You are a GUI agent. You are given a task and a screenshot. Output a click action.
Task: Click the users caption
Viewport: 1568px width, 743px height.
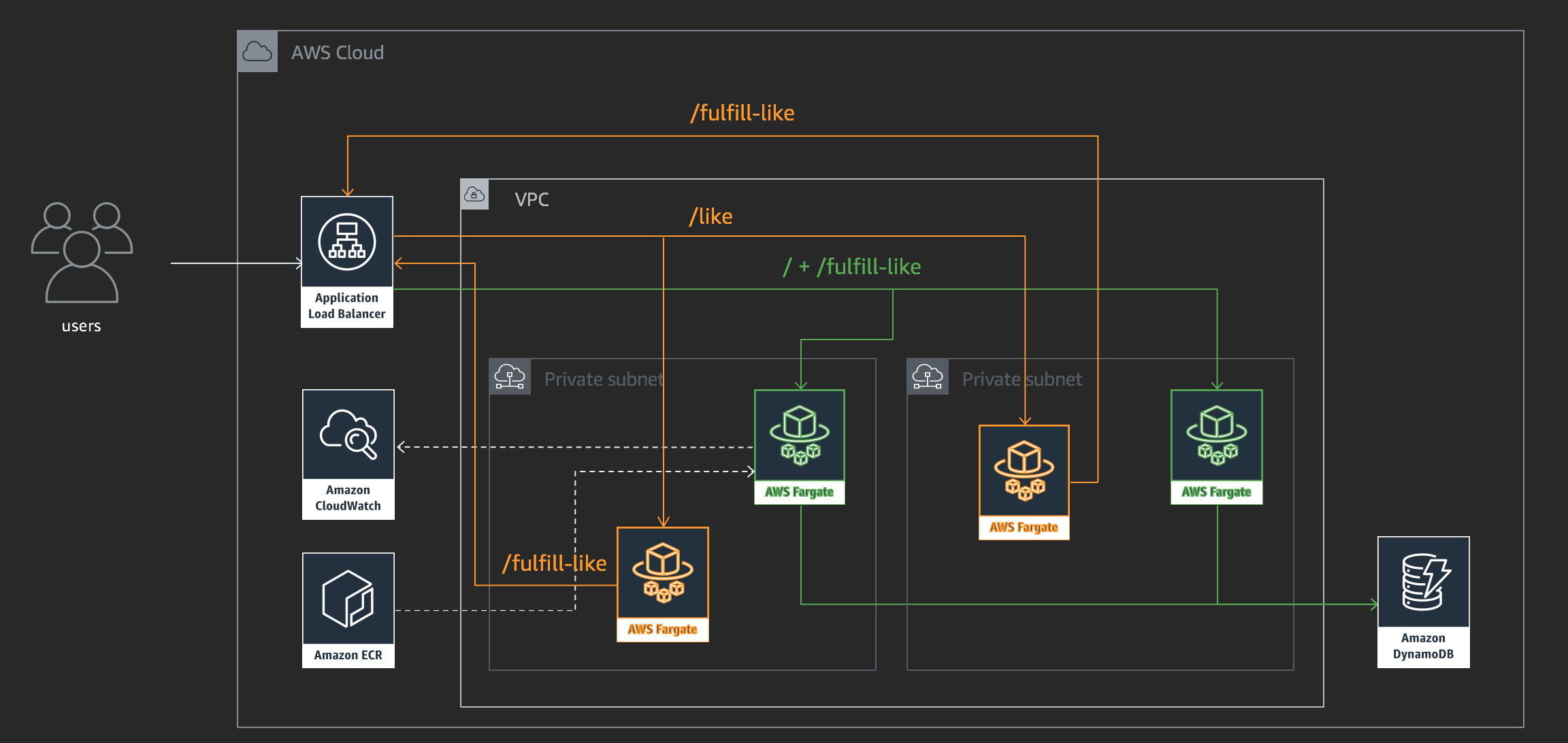81,326
